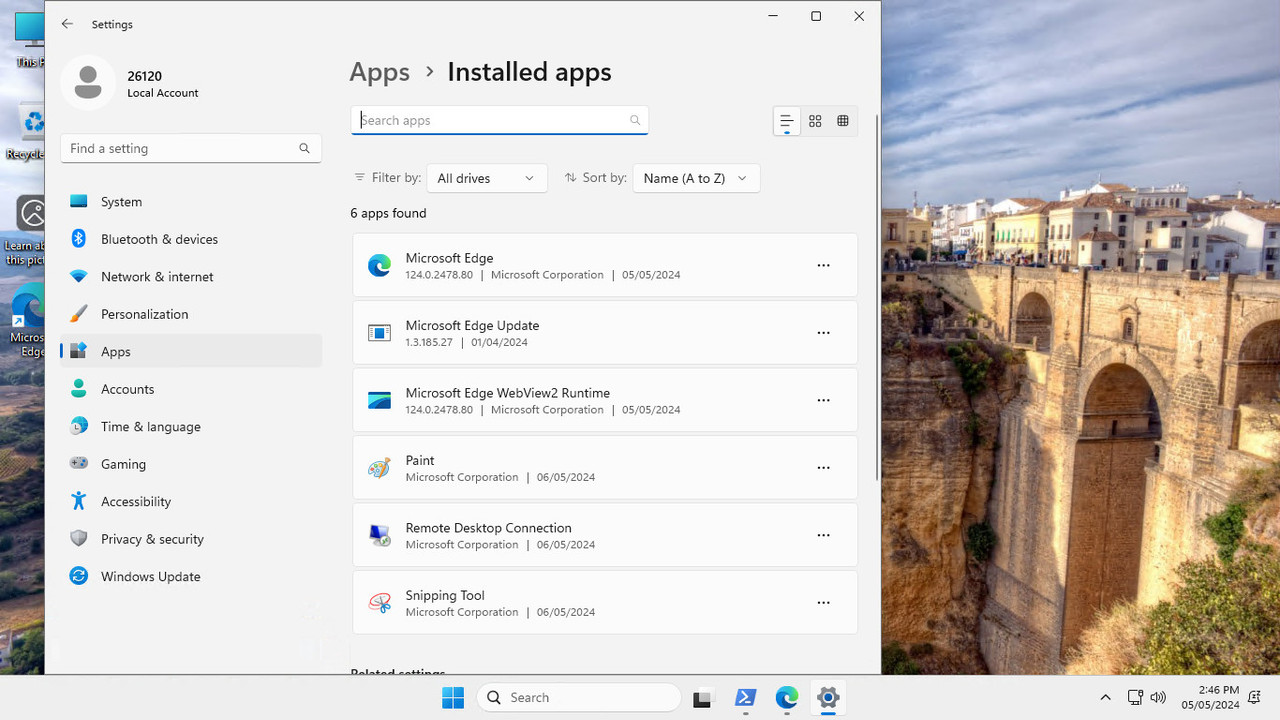1280x720 pixels.
Task: Click the Microsoft Edge Update icon
Action: tap(379, 333)
